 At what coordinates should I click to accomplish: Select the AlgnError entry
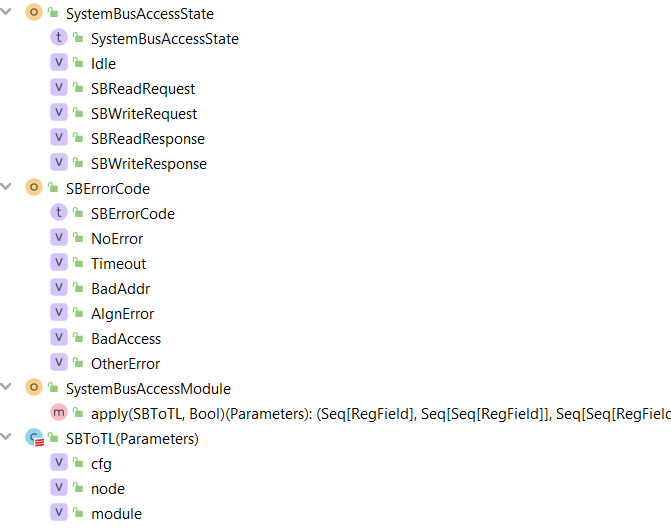(x=122, y=314)
